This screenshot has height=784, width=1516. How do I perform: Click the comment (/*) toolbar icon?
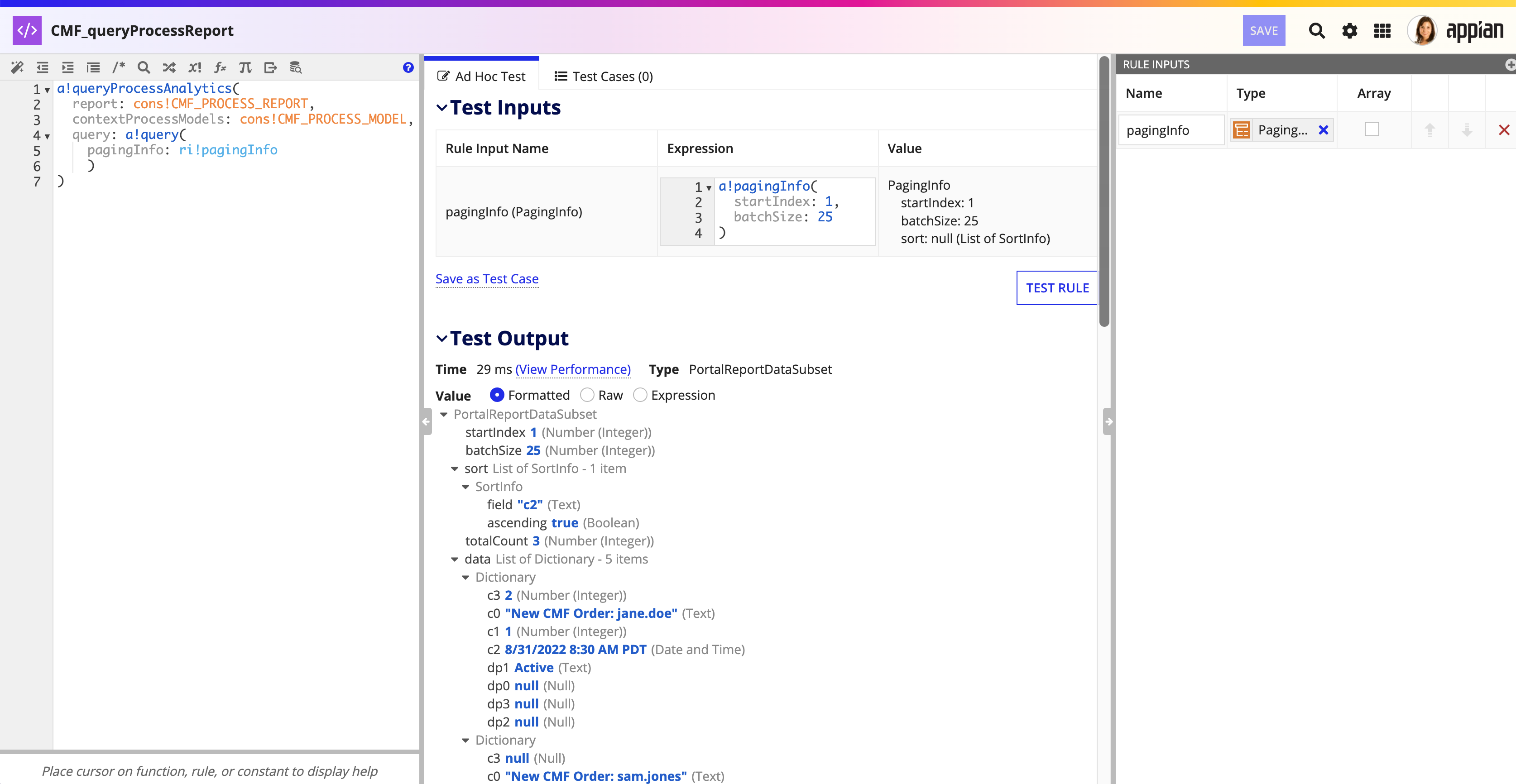click(x=118, y=67)
